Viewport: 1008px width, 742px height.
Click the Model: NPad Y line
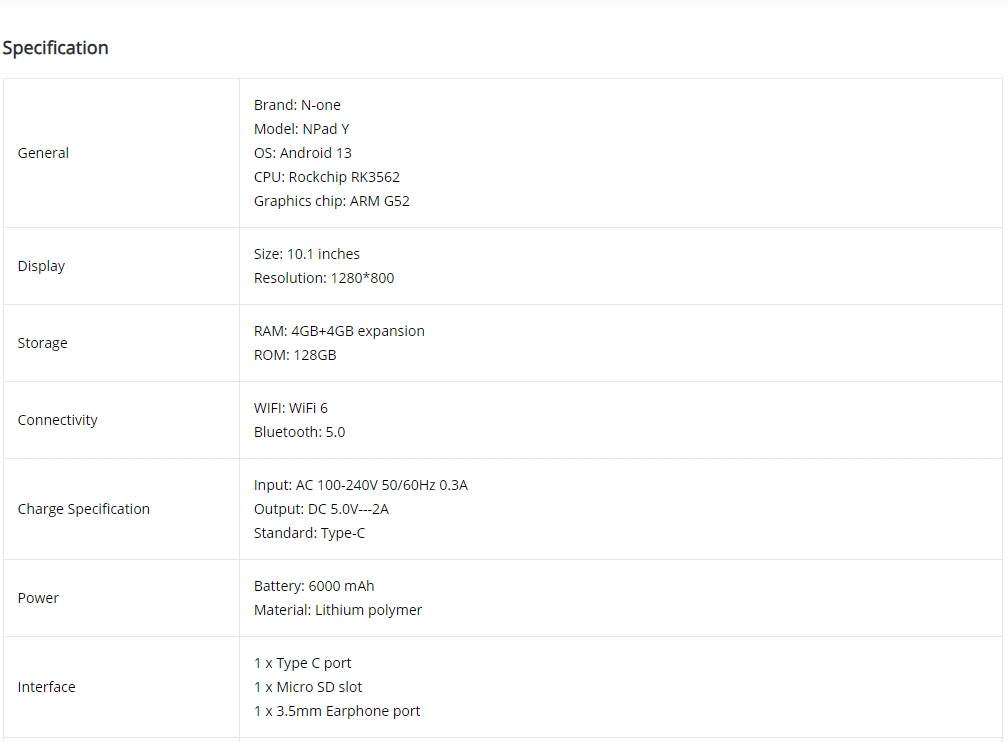point(302,129)
